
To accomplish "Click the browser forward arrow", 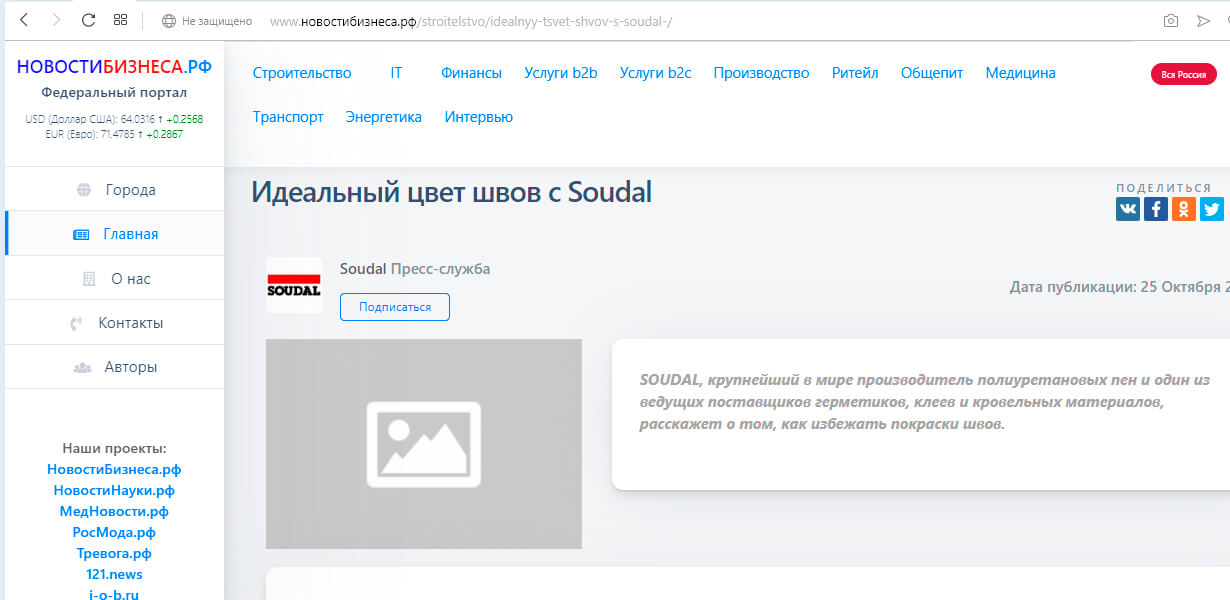I will pos(56,20).
